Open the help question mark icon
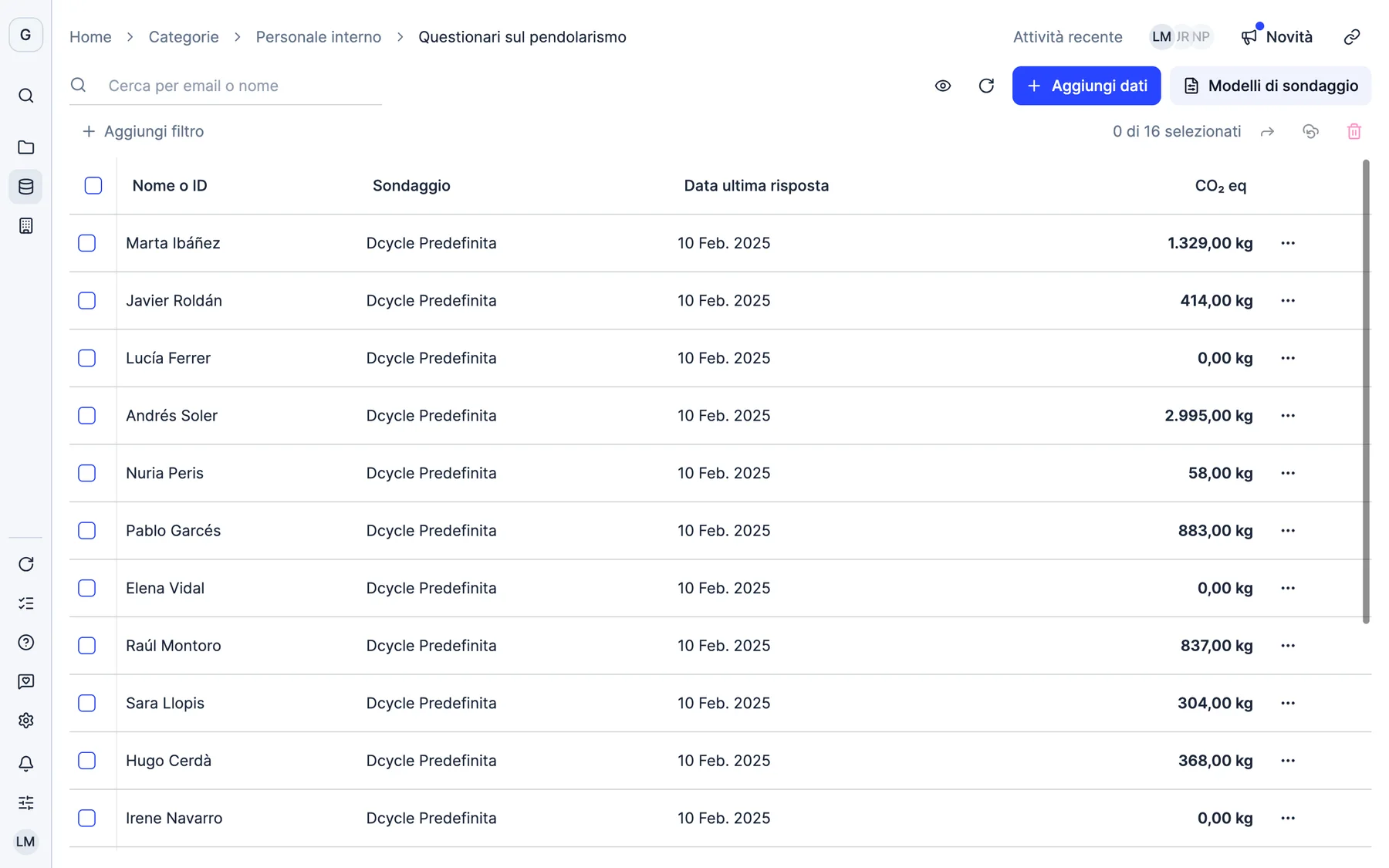 pyautogui.click(x=25, y=643)
